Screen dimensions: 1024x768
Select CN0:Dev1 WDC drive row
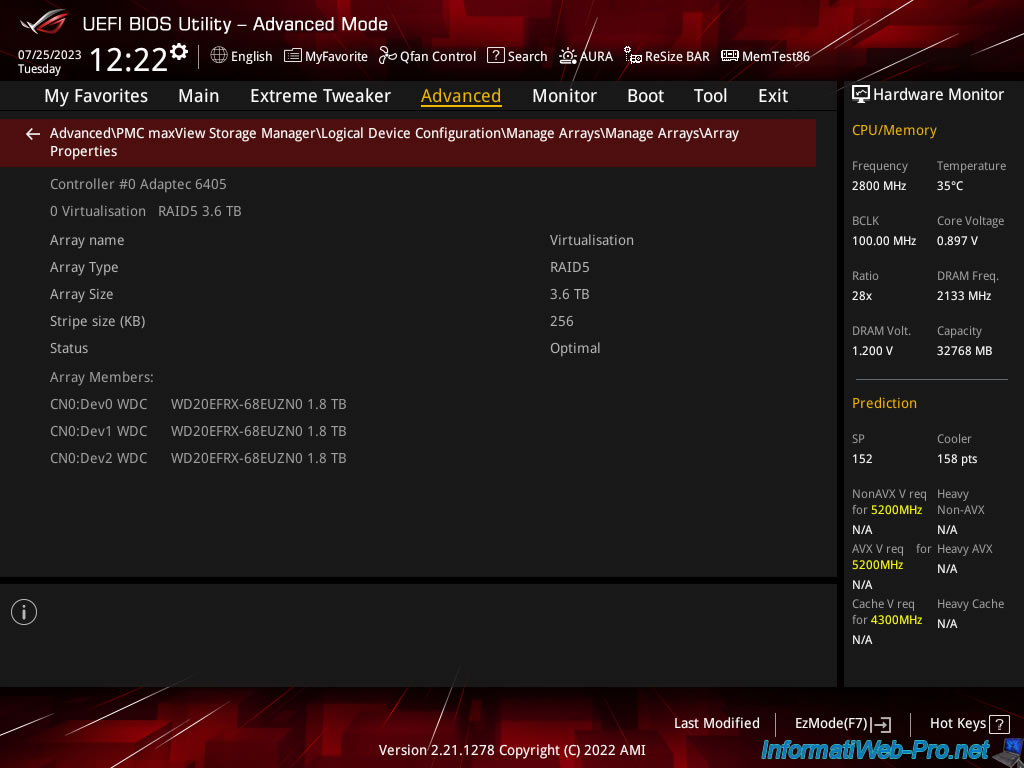click(198, 431)
